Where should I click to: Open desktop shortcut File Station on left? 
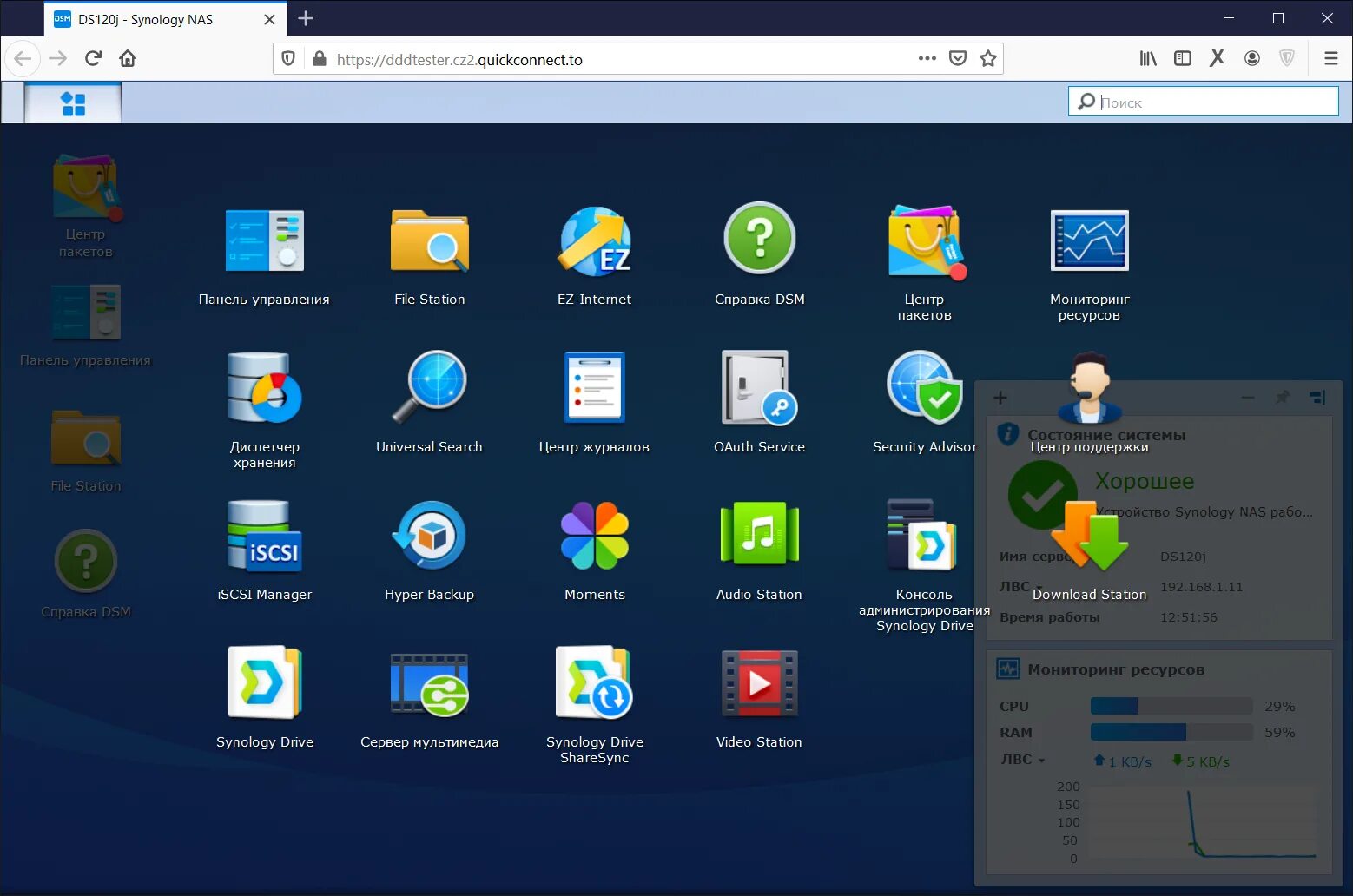pyautogui.click(x=86, y=439)
